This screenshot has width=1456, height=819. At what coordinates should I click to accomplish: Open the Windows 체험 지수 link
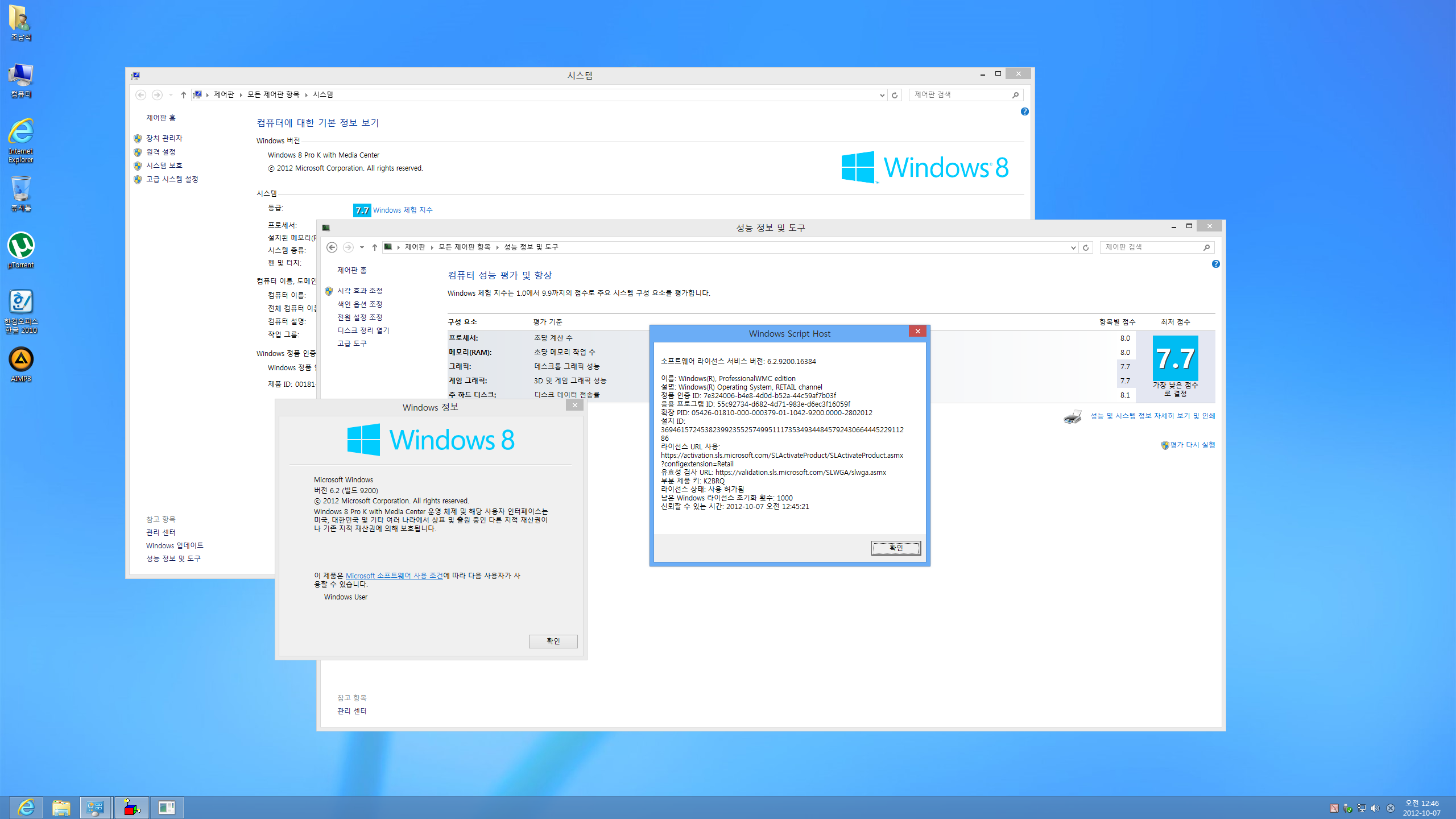tap(403, 210)
